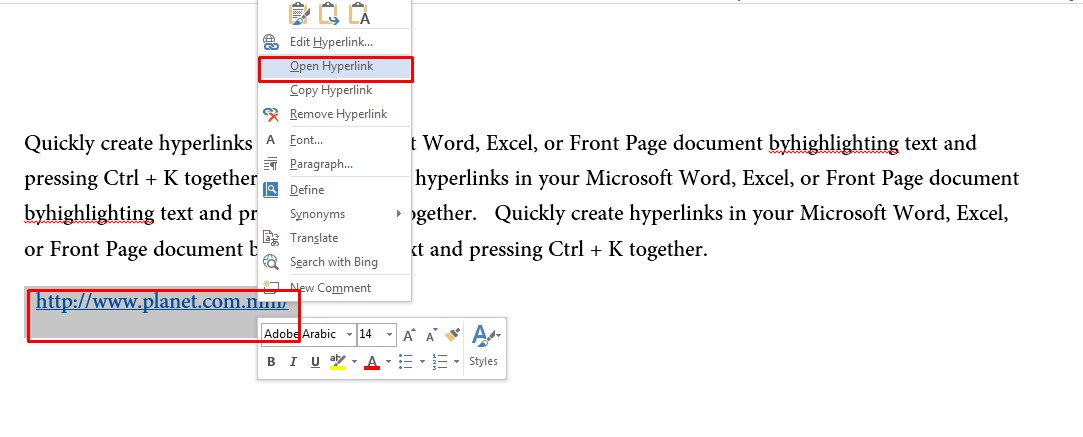Toggle italic formatting in mini toolbar
Viewport: 1083px width, 437px height.
[293, 362]
